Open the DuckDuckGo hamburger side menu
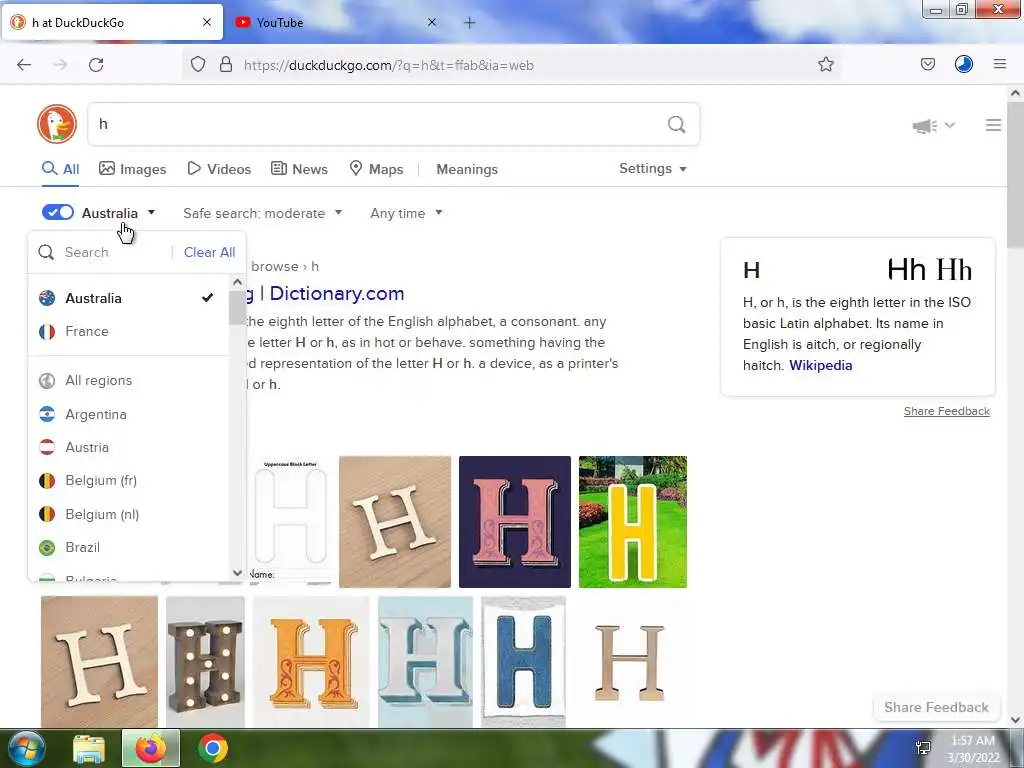The width and height of the screenshot is (1024, 768). click(x=993, y=125)
